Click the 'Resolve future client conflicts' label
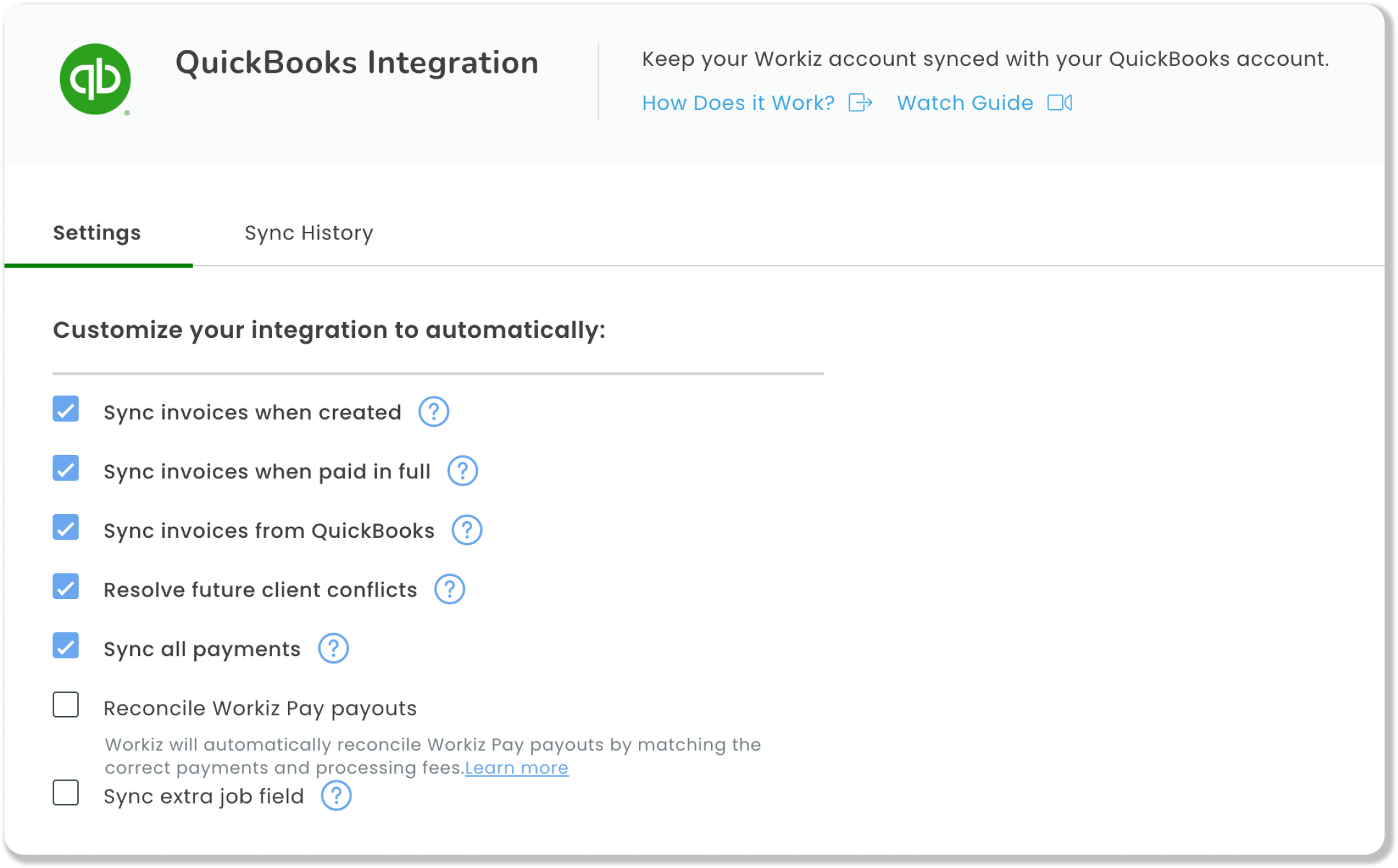 (260, 590)
